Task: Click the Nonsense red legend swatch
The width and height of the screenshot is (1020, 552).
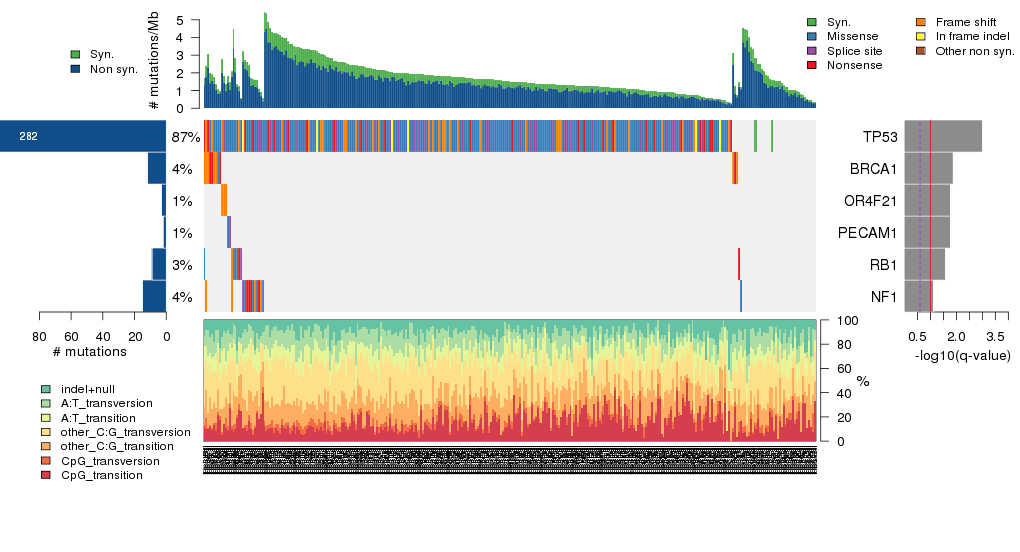Action: (812, 65)
